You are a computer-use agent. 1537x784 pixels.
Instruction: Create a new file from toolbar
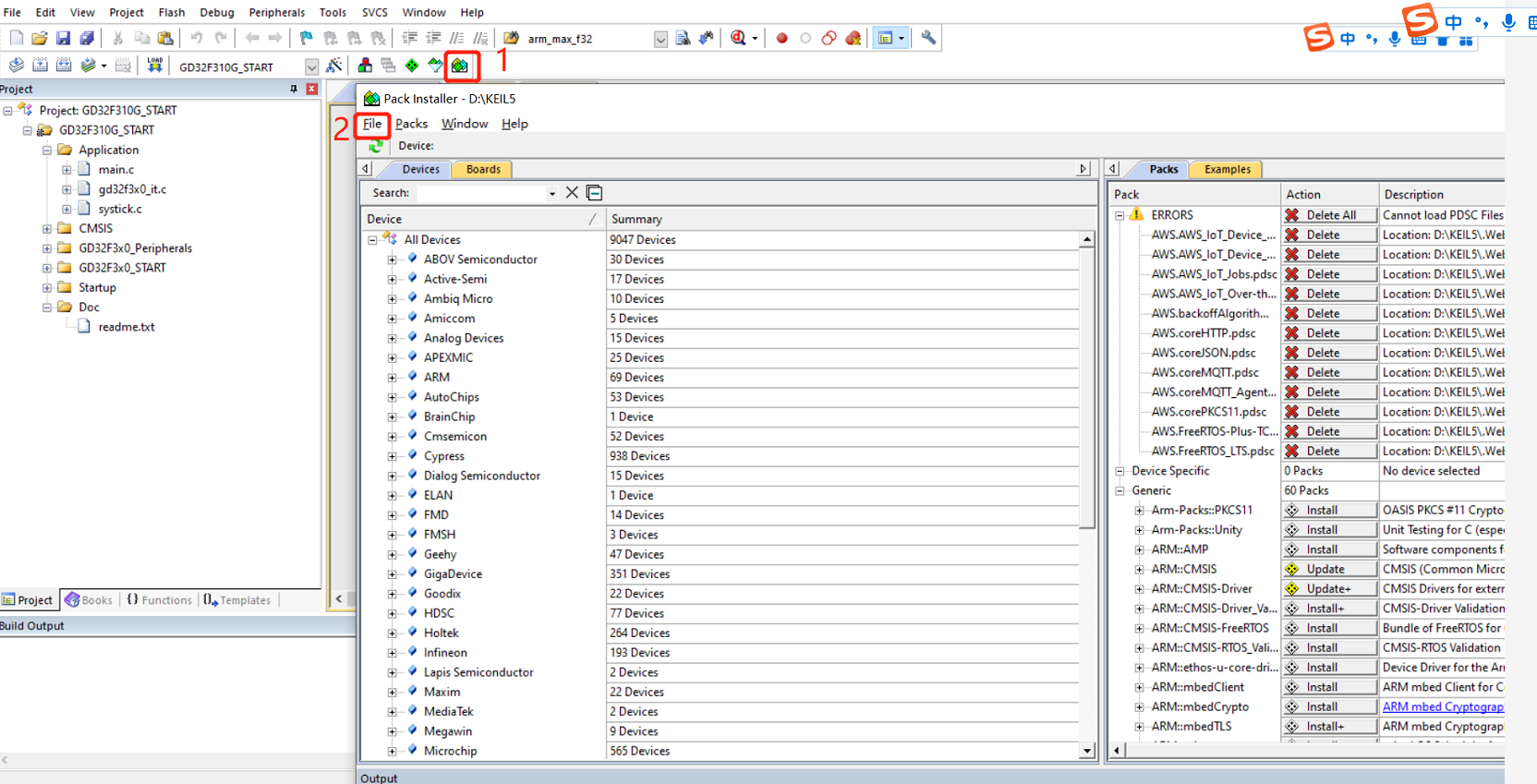coord(16,38)
